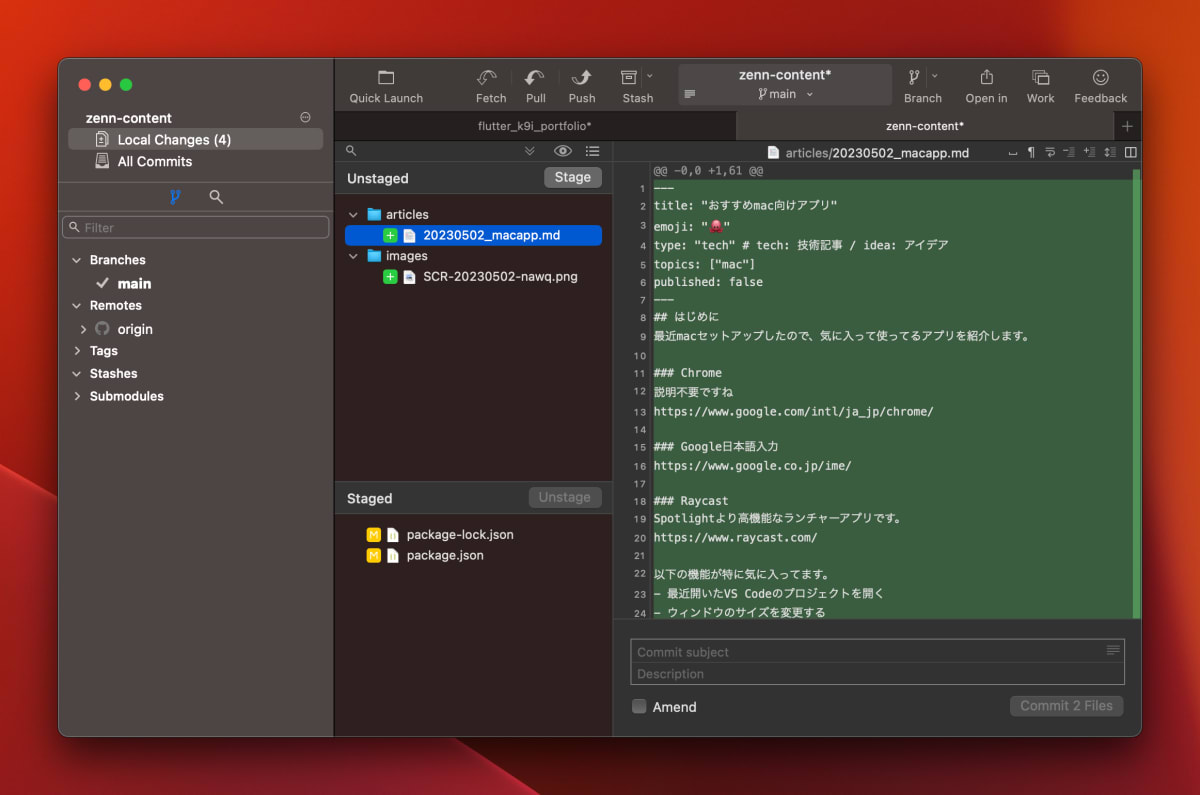
Task: Switch the sidebar to search view
Action: point(216,197)
